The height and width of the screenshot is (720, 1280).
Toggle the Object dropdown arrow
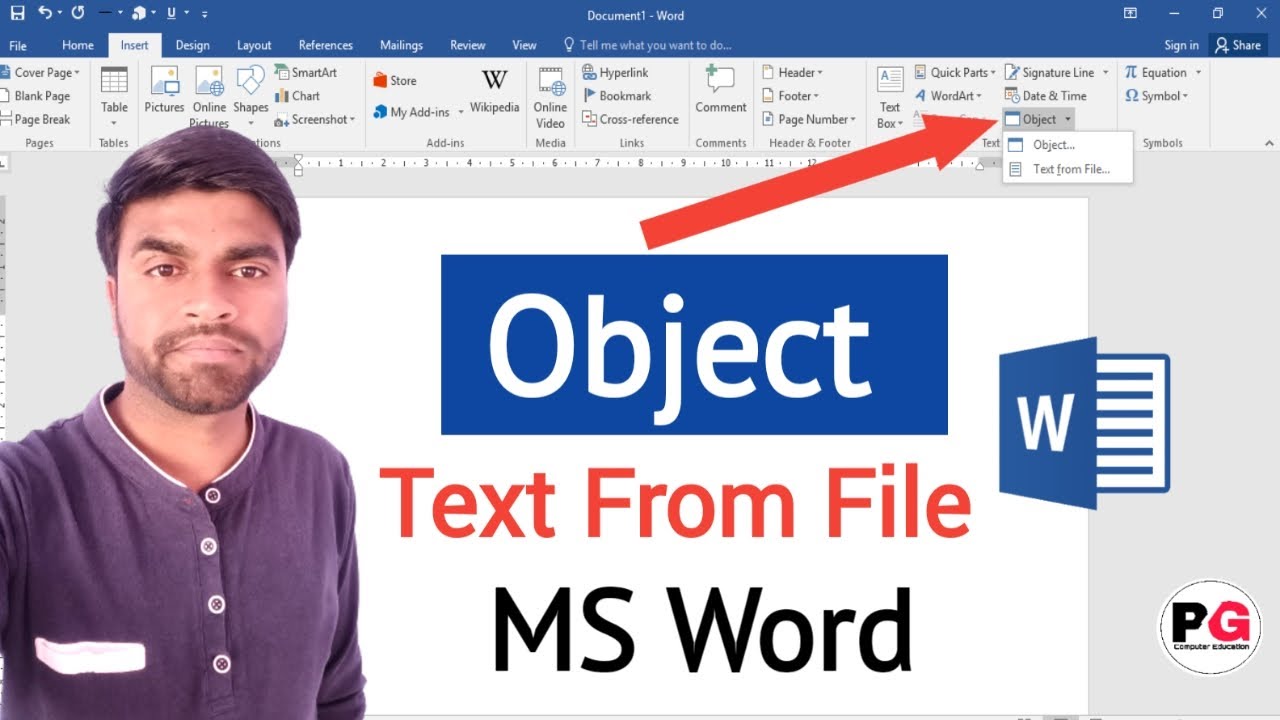(x=1068, y=119)
